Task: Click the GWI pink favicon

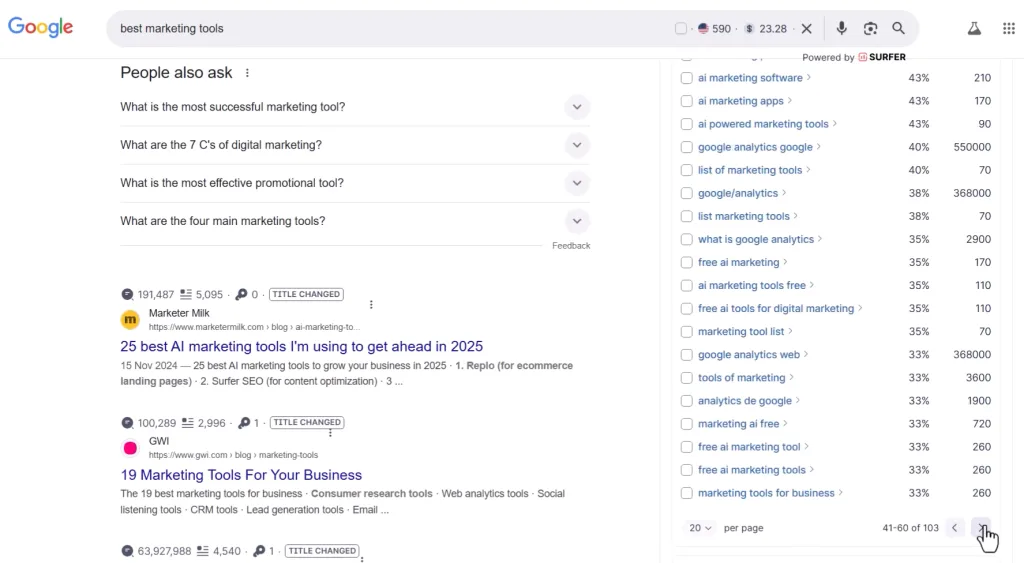Action: pyautogui.click(x=130, y=447)
